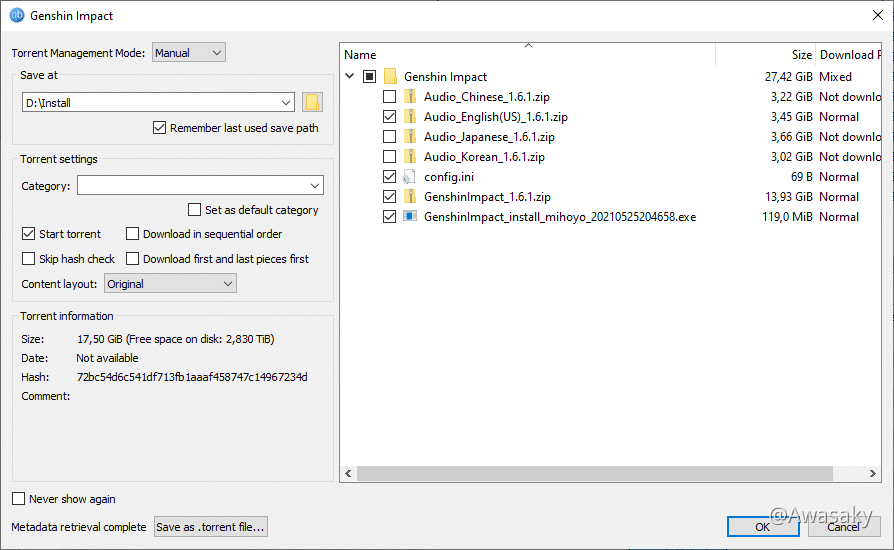Screen dimensions: 894x550
Task: Click the browse folder icon beside save path
Action: 312,103
